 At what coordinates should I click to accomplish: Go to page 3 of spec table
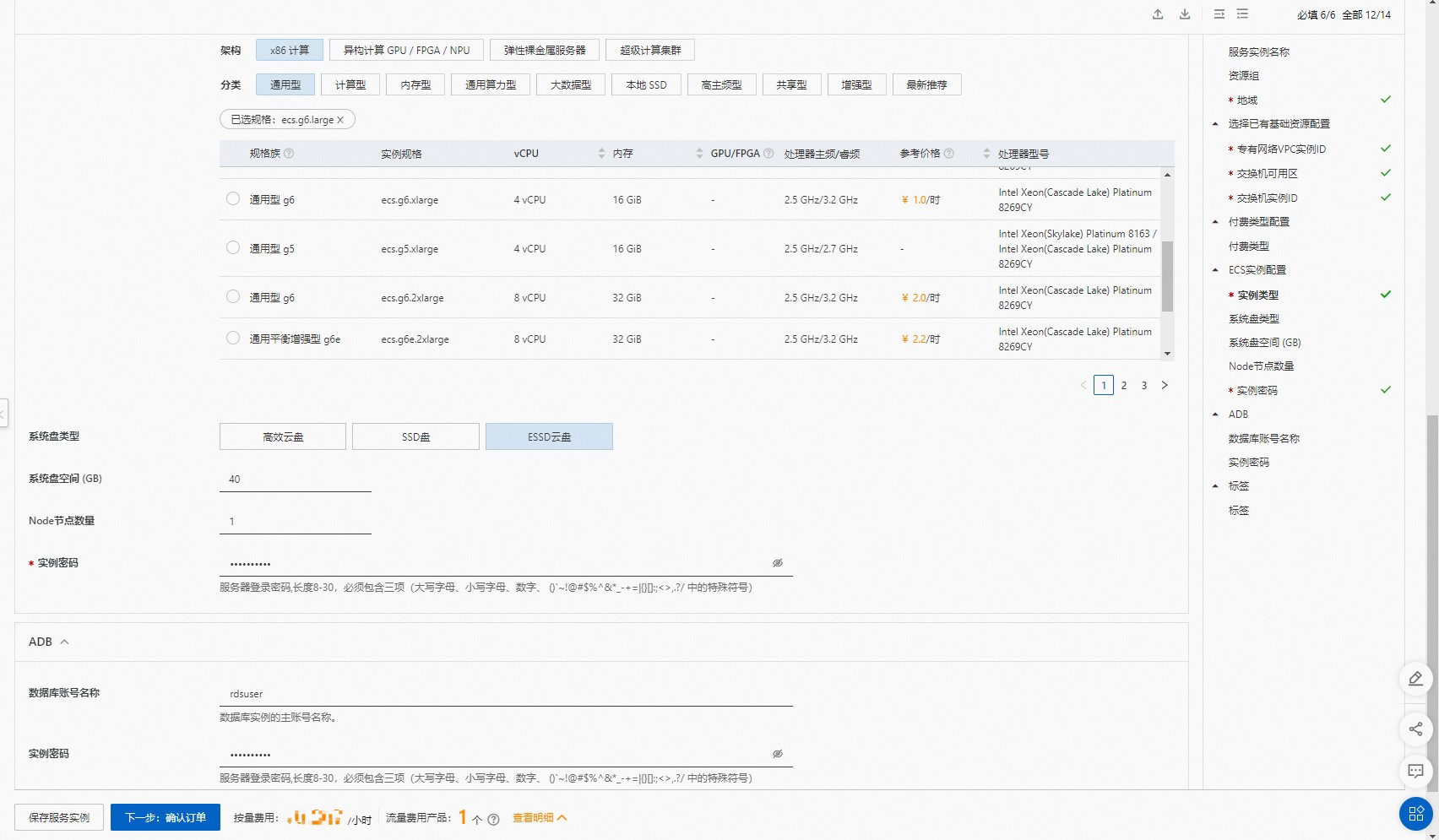pos(1144,385)
